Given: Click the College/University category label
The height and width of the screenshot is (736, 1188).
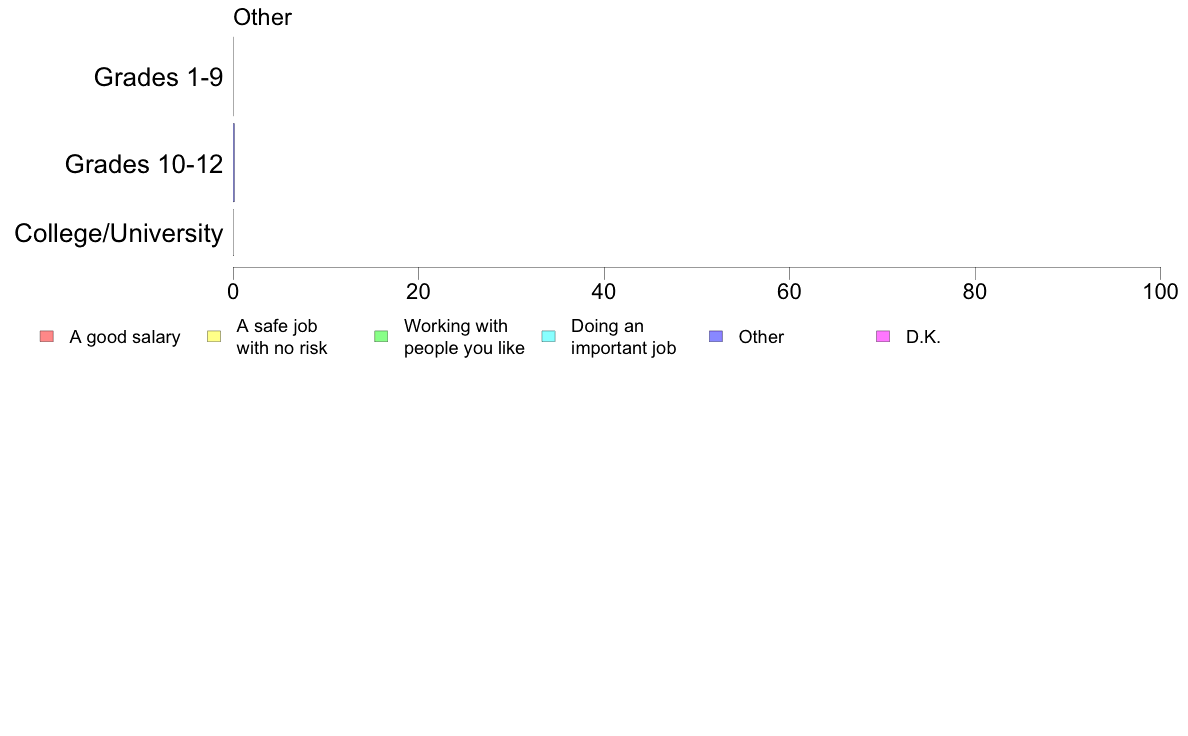Looking at the screenshot, I should click(119, 233).
